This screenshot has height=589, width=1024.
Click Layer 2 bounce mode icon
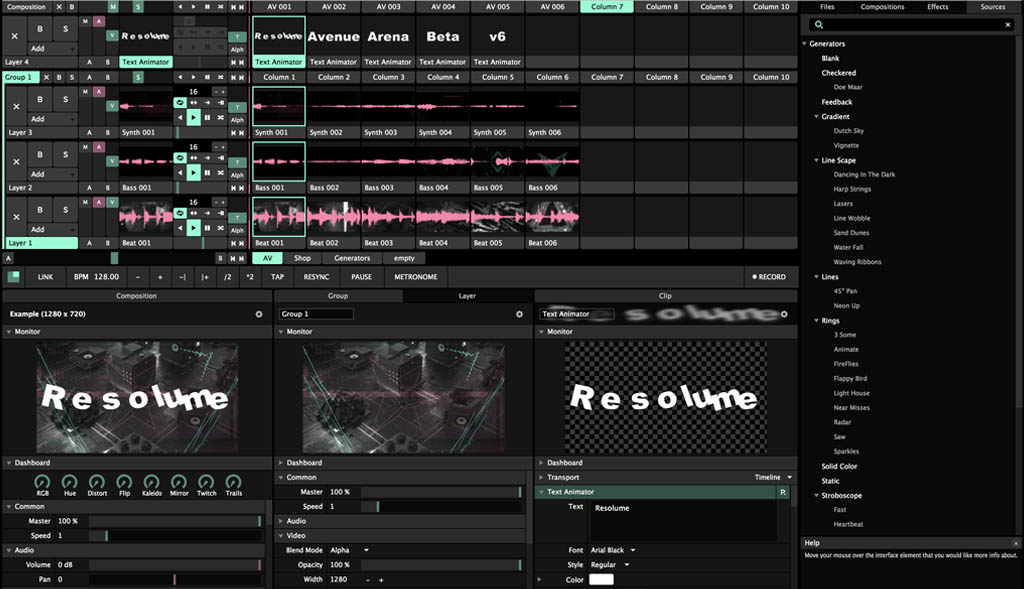(194, 157)
